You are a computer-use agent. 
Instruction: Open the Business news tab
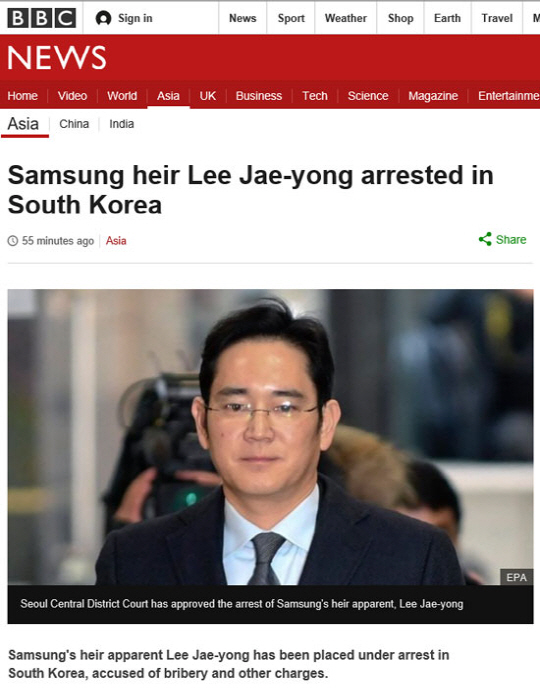(x=259, y=96)
